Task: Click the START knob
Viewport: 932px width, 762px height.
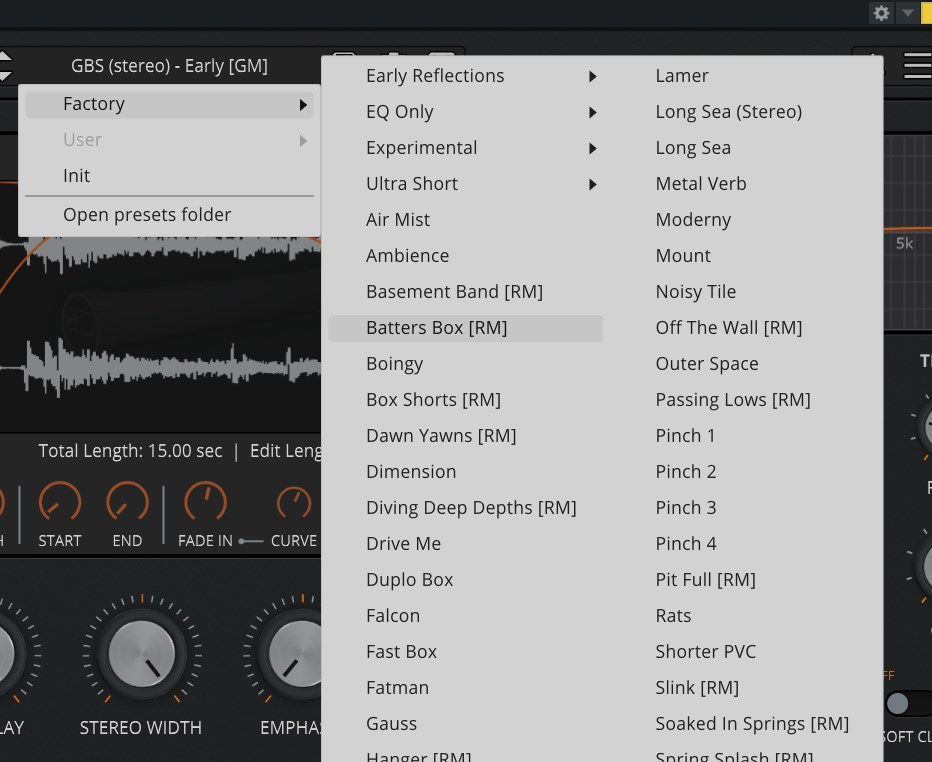Action: click(x=60, y=502)
